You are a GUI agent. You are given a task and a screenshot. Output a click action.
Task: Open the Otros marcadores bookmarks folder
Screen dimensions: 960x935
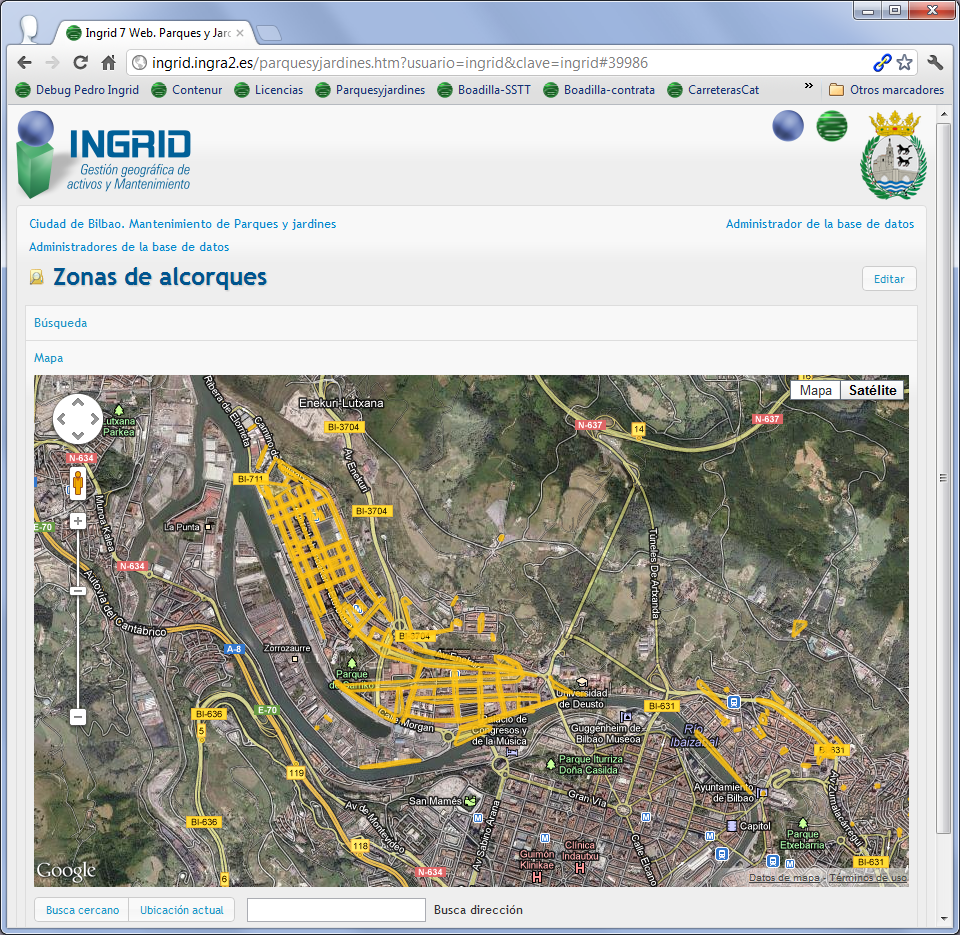click(886, 90)
